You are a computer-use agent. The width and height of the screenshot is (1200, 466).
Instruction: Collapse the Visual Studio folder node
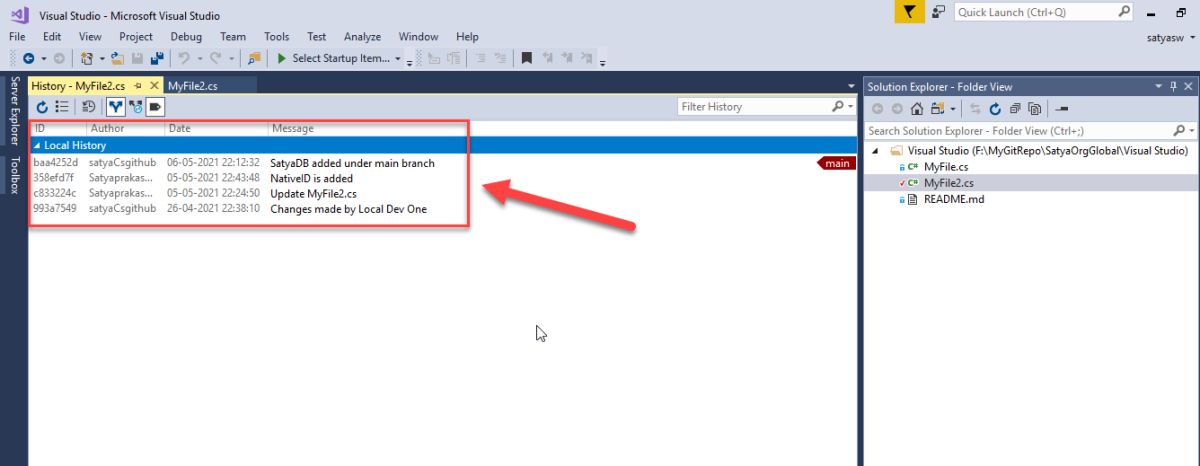coord(876,151)
